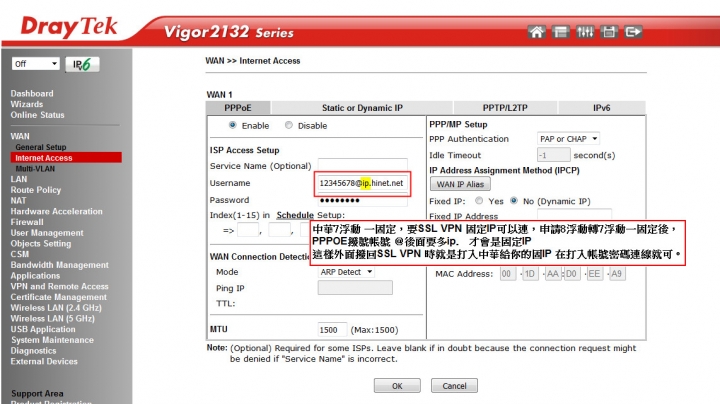The image size is (720, 404).
Task: Click the Cancel button
Action: (454, 386)
